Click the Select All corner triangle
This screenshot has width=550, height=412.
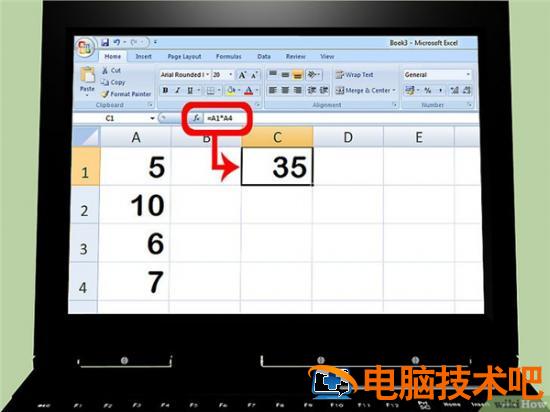(86, 136)
